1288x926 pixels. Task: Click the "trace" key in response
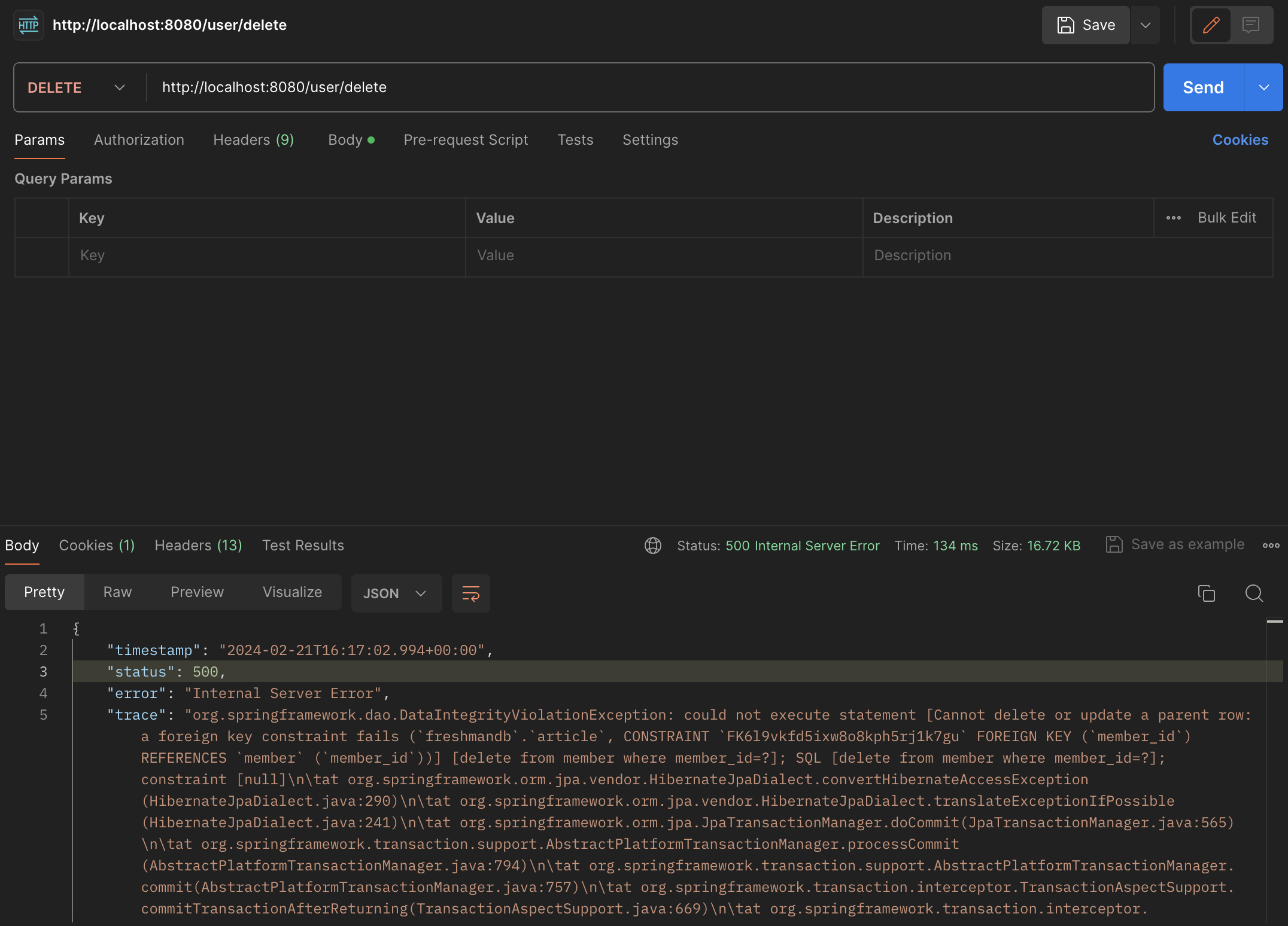pos(136,715)
